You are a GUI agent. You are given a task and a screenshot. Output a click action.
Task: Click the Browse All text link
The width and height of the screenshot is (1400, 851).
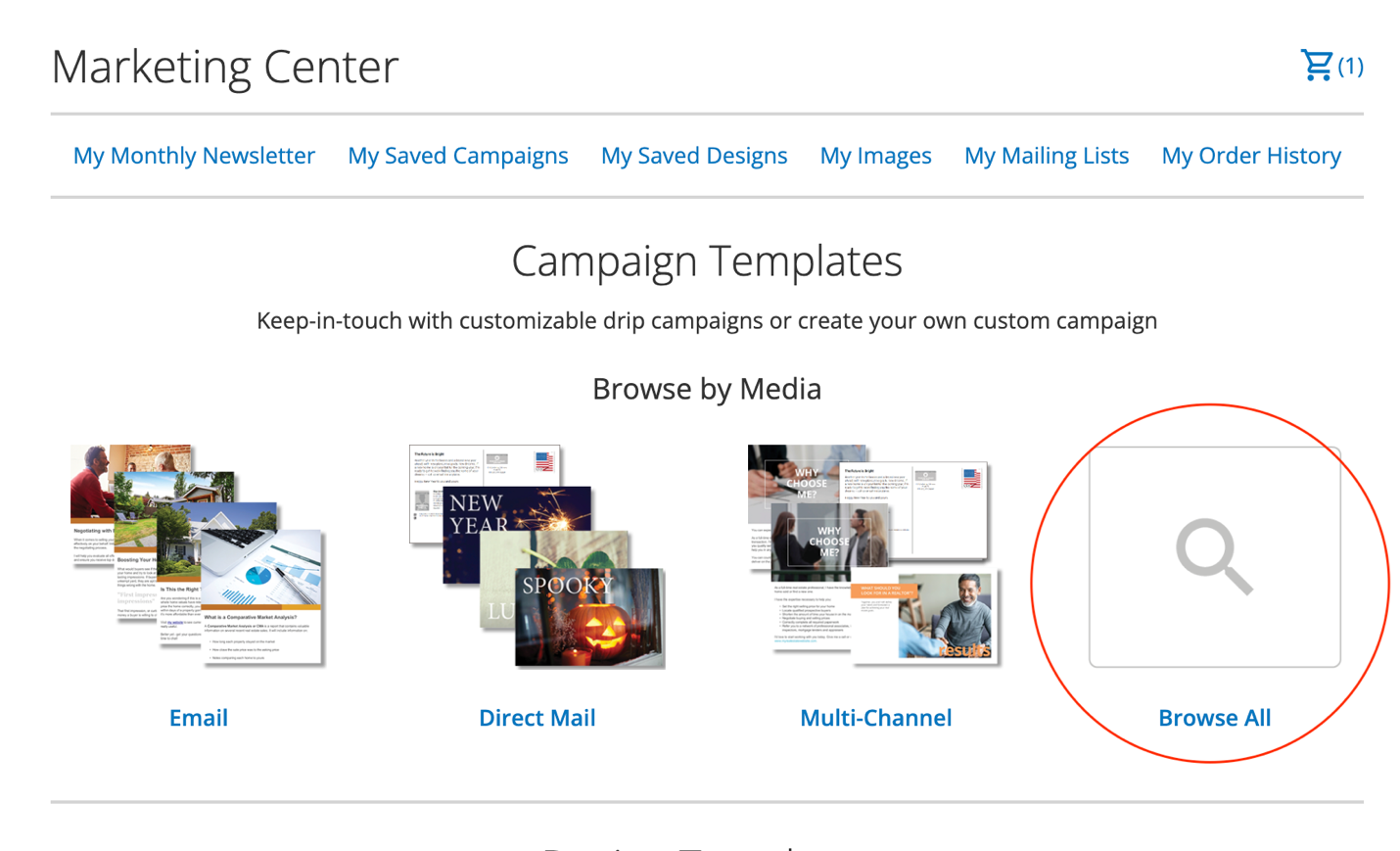coord(1214,718)
